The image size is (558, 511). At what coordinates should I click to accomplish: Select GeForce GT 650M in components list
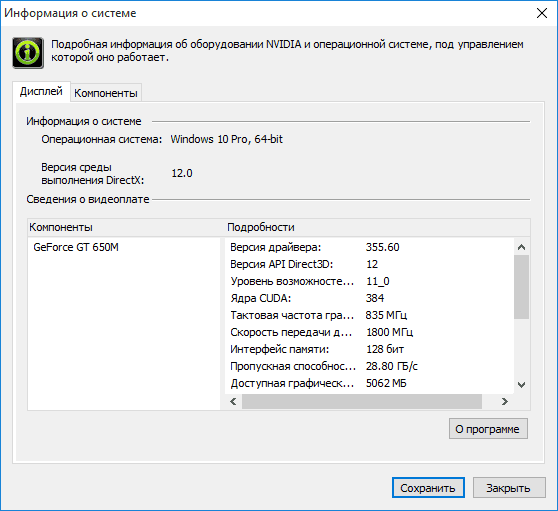pyautogui.click(x=76, y=247)
